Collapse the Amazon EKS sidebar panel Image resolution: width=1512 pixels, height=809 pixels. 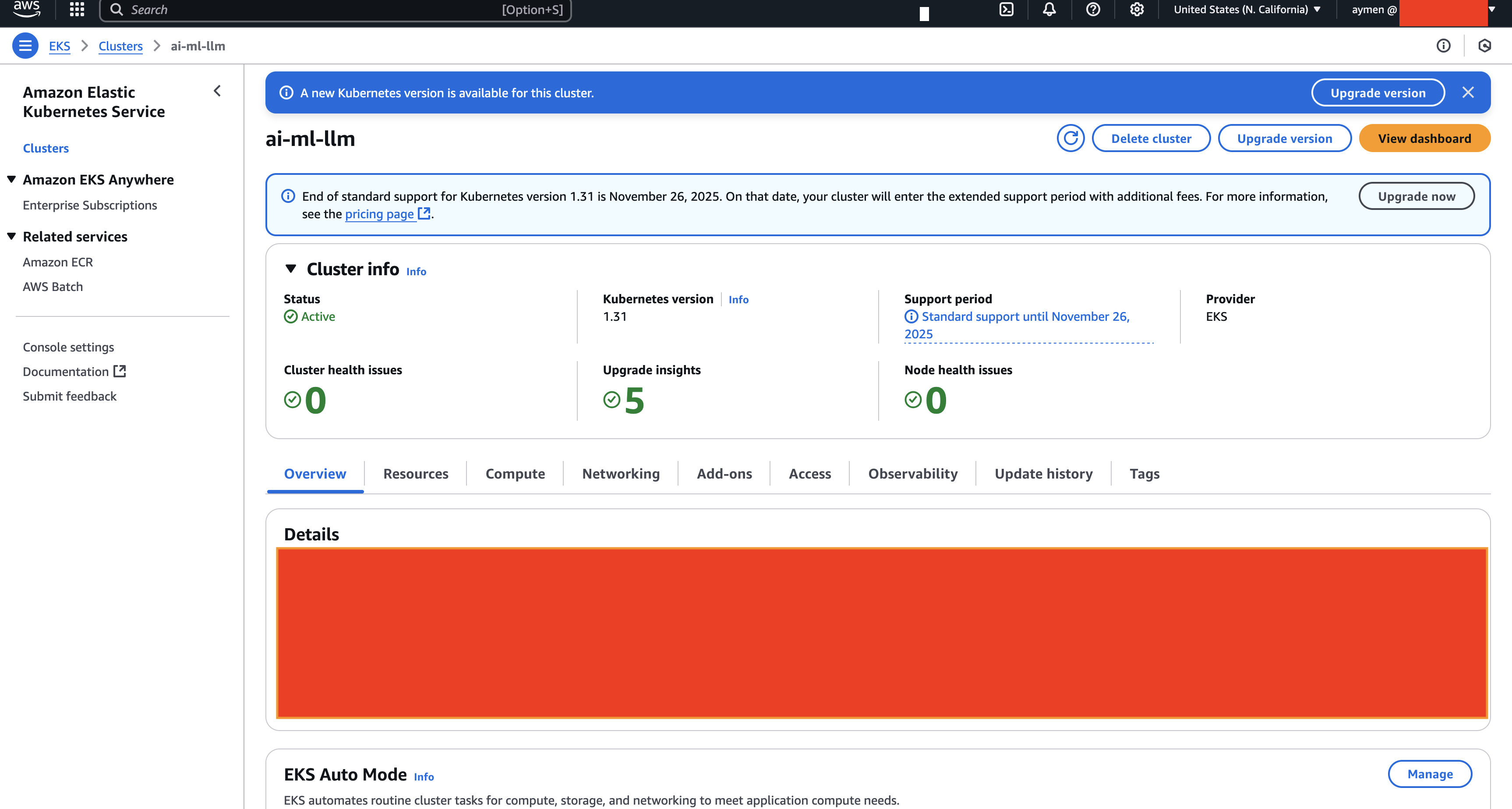coord(217,91)
